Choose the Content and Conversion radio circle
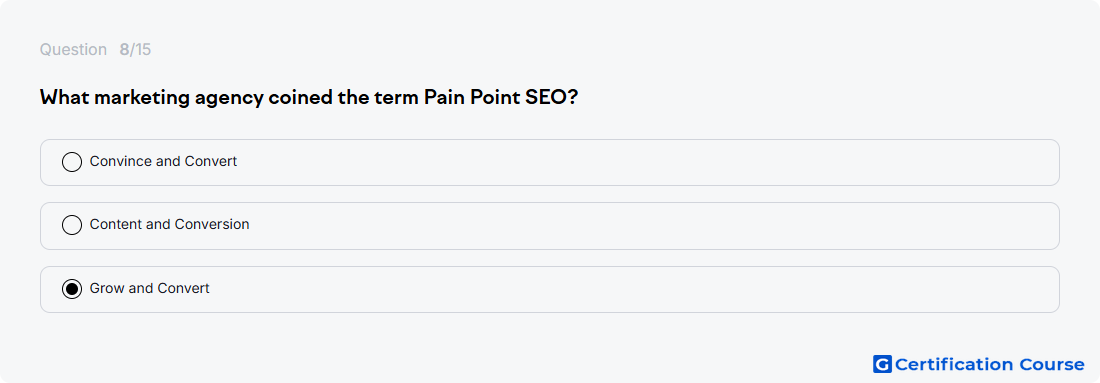The height and width of the screenshot is (383, 1100). 72,225
